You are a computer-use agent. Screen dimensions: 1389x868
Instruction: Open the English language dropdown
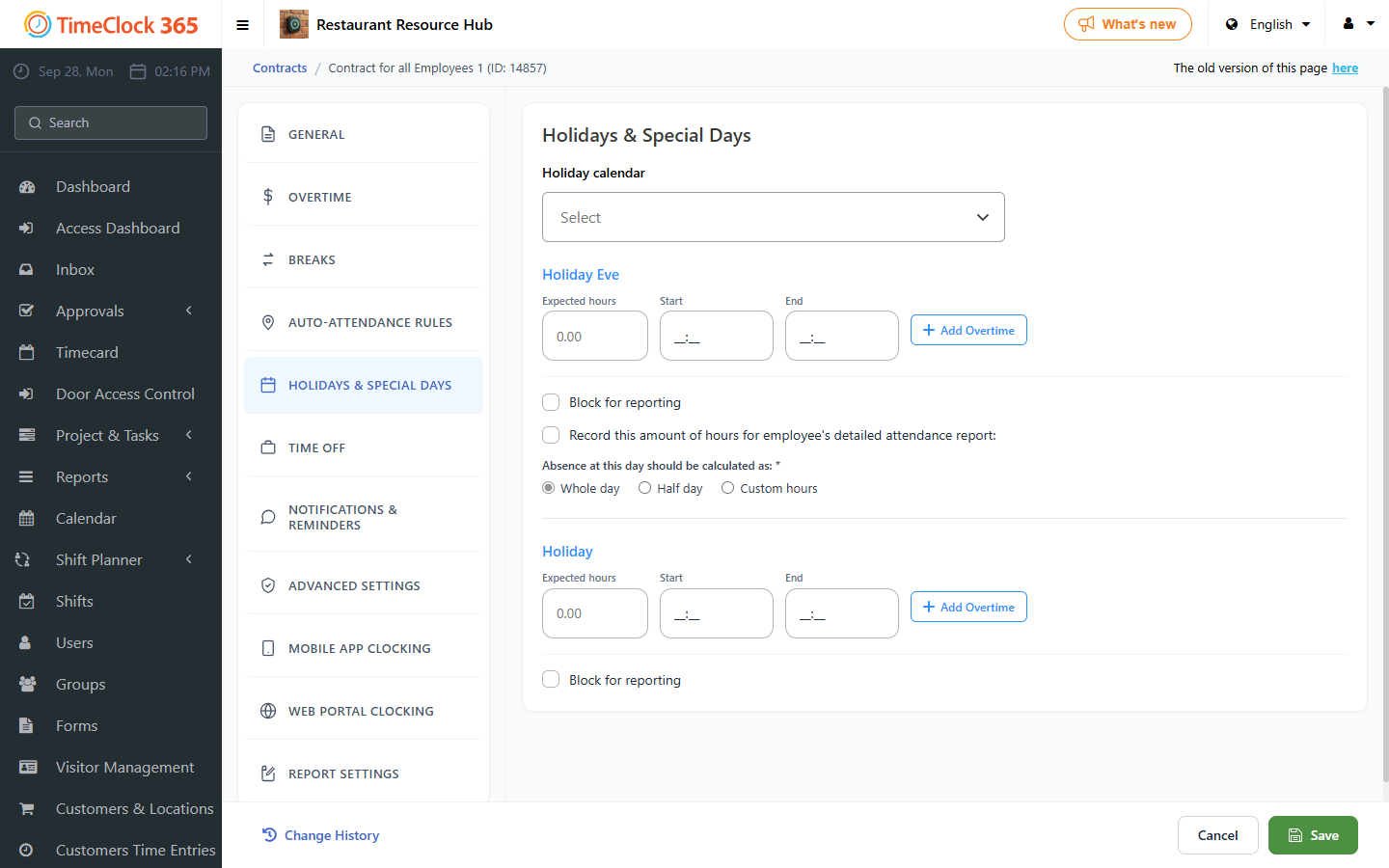click(x=1267, y=24)
